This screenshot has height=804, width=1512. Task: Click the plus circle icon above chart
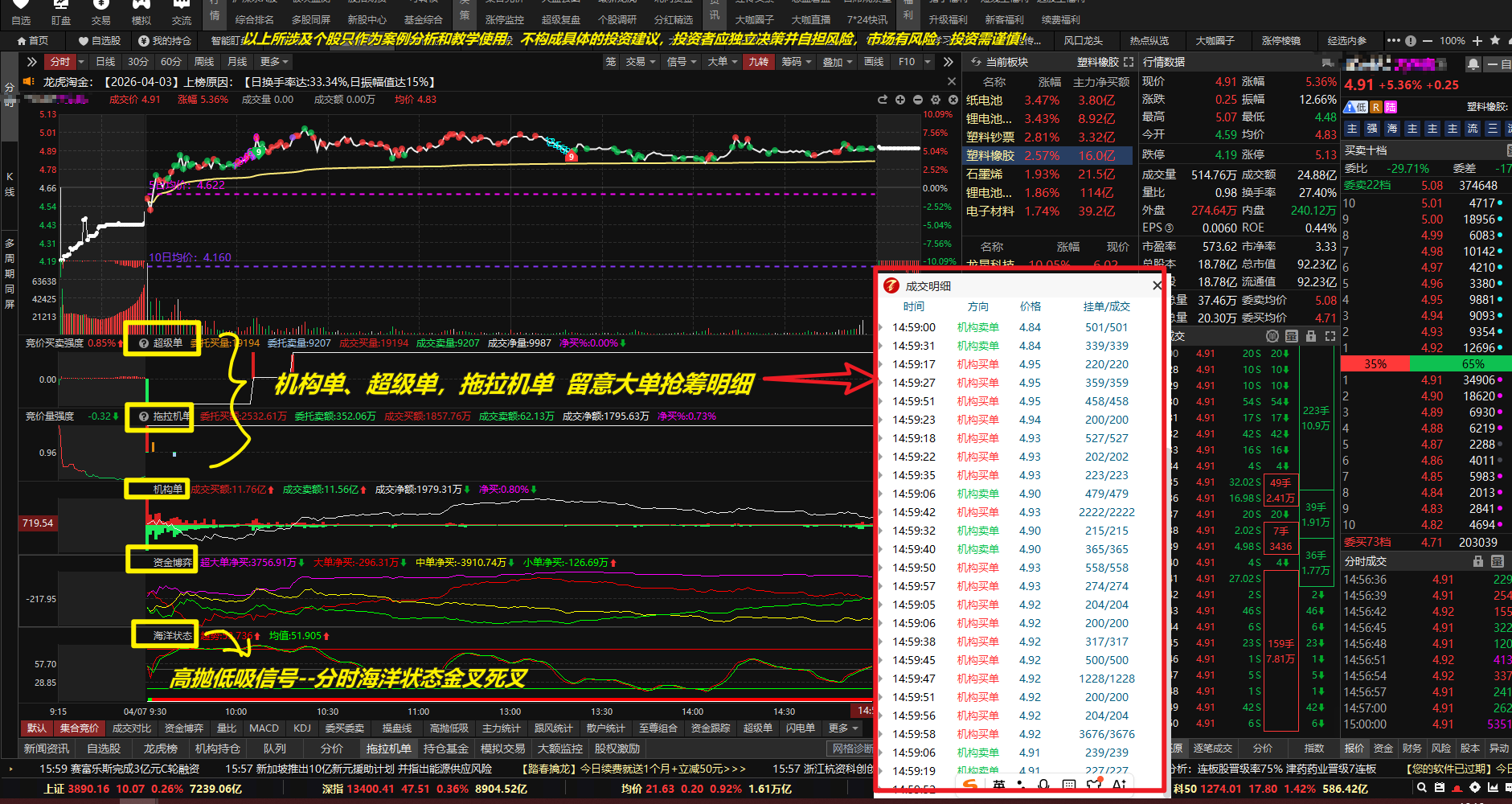(x=900, y=100)
